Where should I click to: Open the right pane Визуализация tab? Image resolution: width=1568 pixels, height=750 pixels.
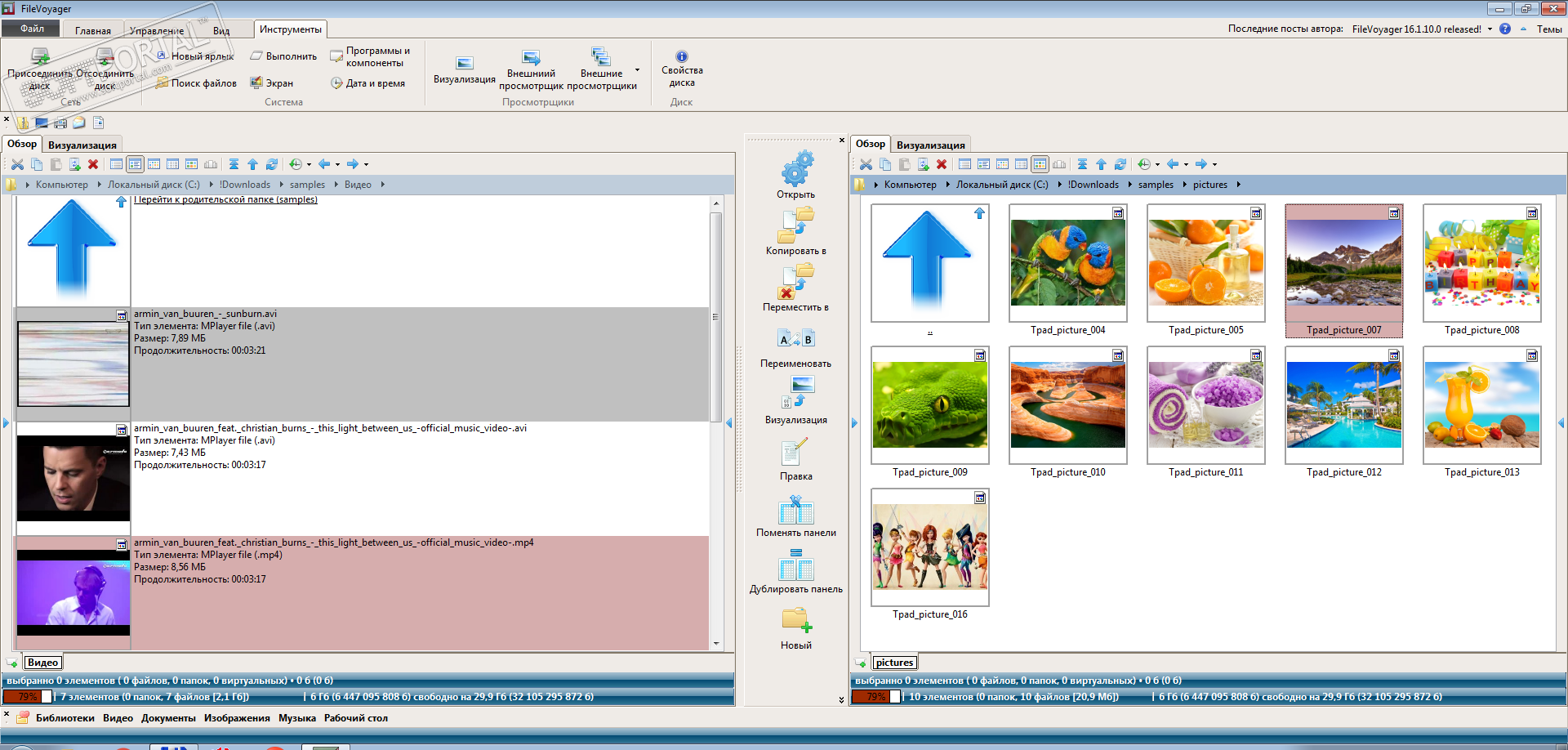[x=931, y=145]
